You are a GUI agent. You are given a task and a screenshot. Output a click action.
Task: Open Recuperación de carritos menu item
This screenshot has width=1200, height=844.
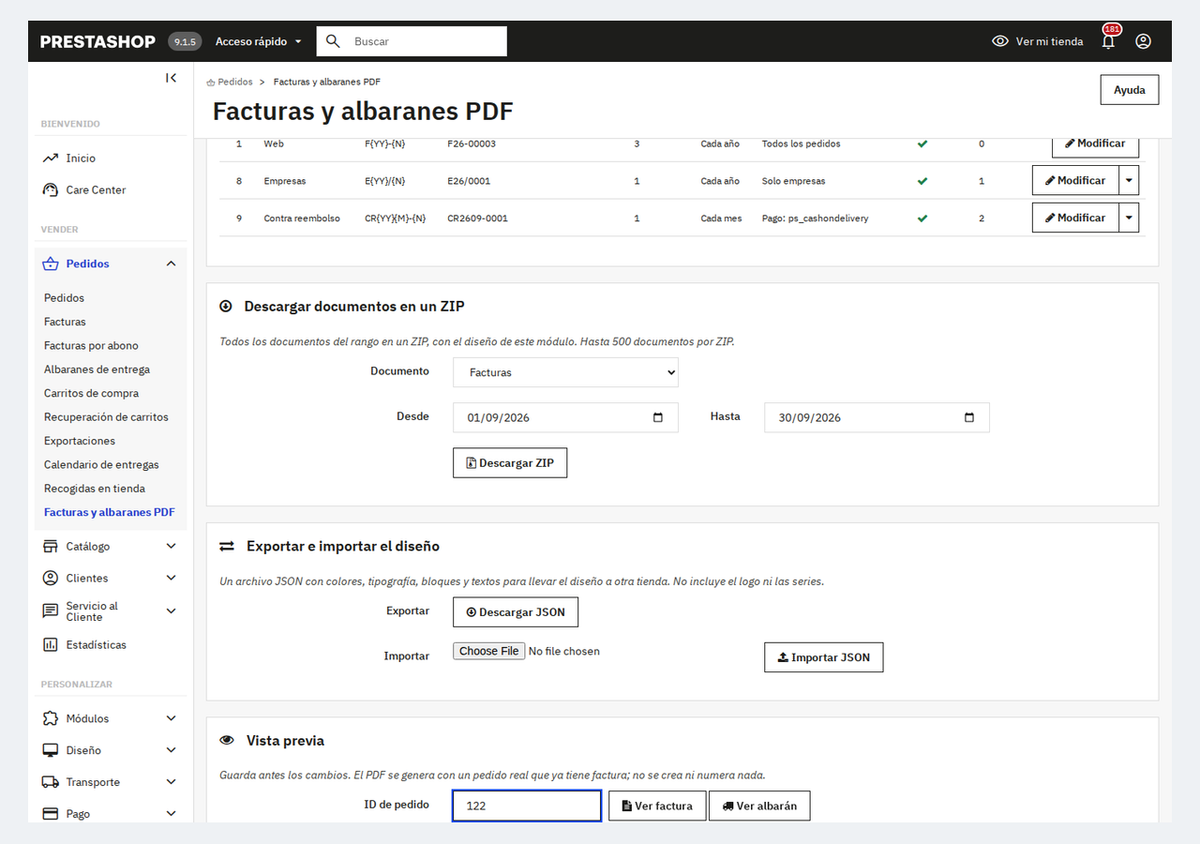point(106,417)
